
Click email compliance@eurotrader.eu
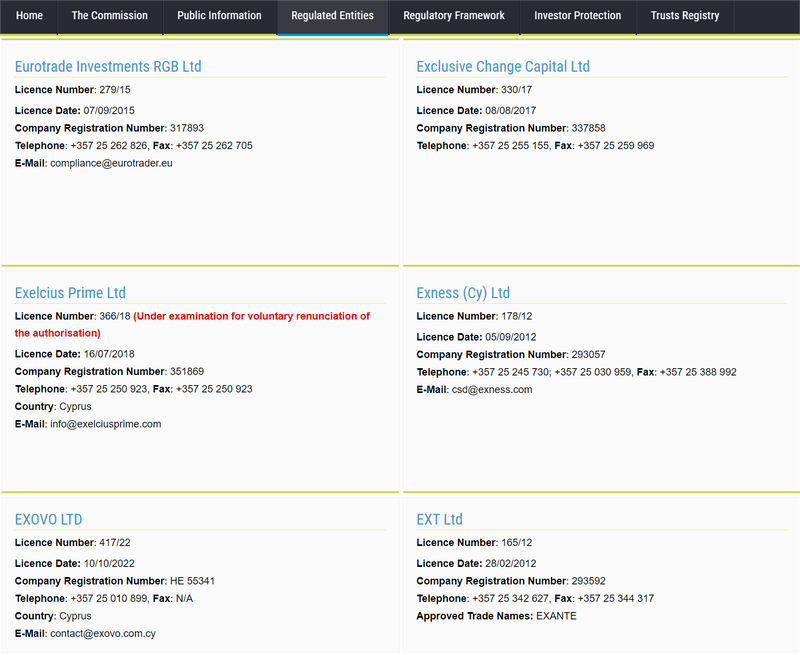111,163
